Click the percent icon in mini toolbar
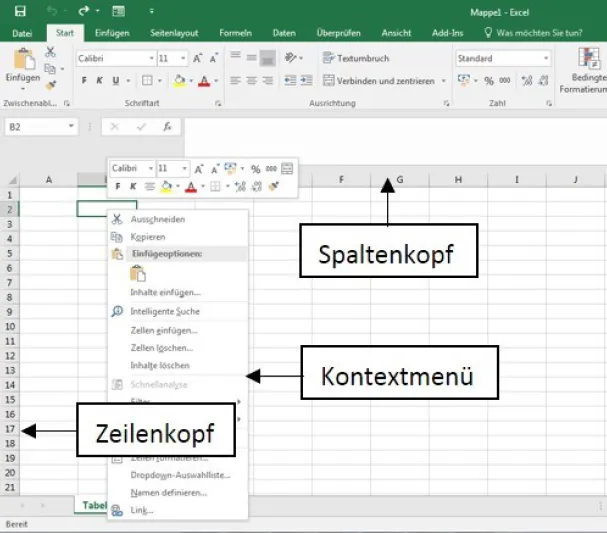Viewport: 607px width, 533px height. 255,169
